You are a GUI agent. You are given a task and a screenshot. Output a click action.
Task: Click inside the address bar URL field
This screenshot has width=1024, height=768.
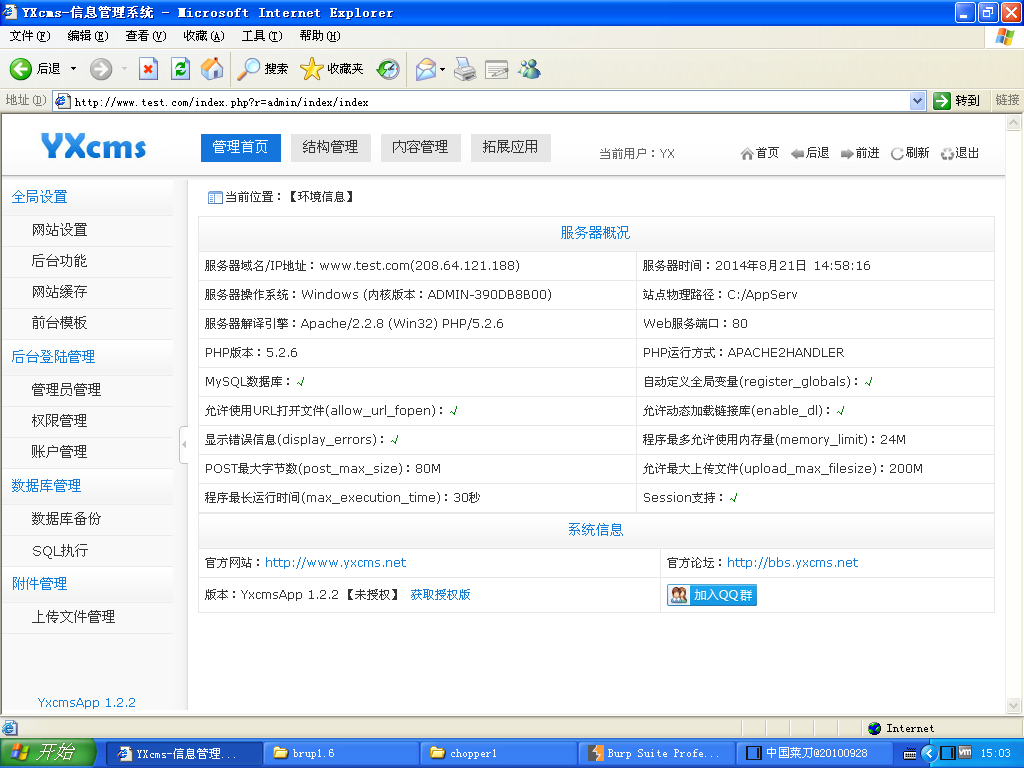[483, 101]
